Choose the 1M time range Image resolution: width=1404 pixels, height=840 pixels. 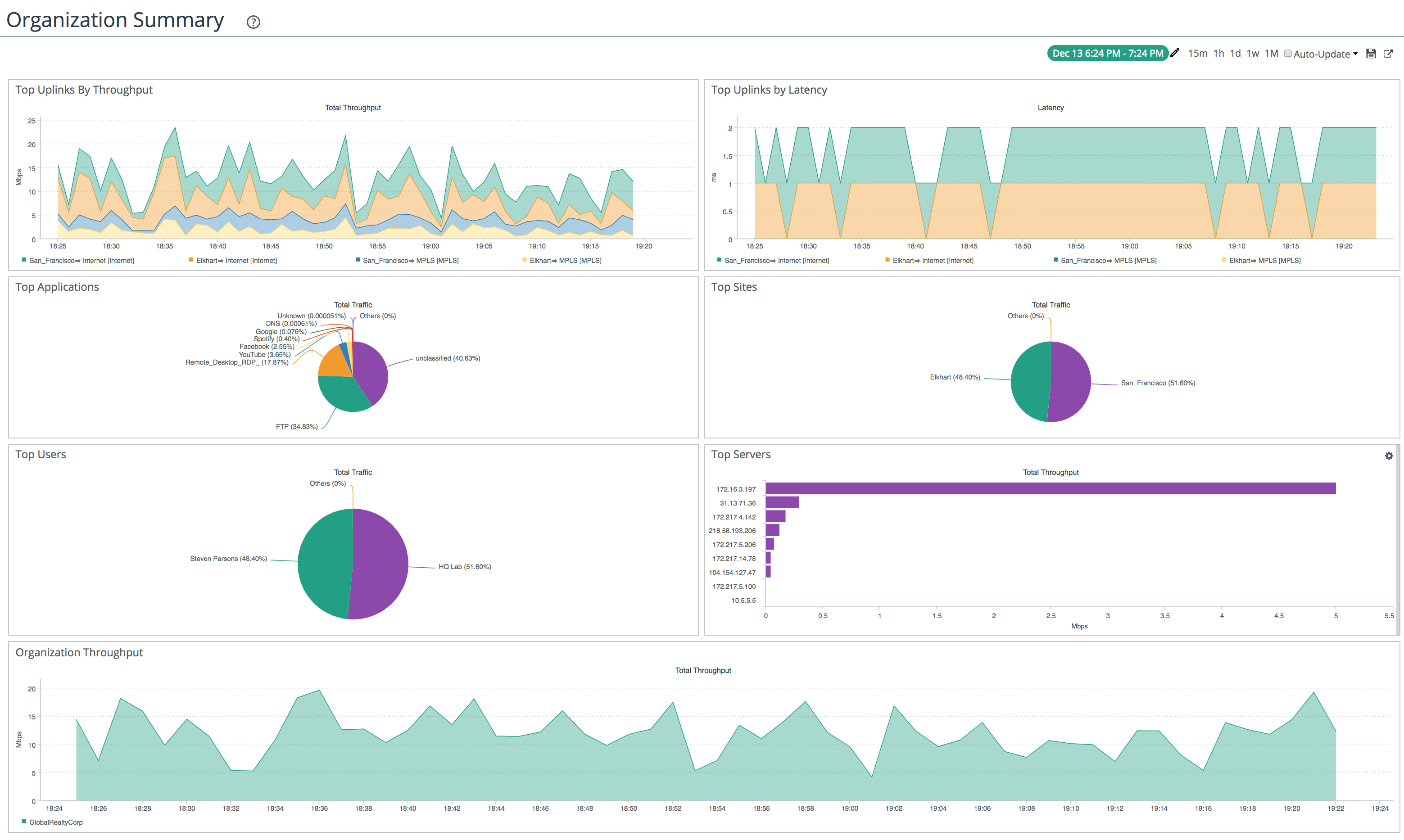click(x=1272, y=53)
